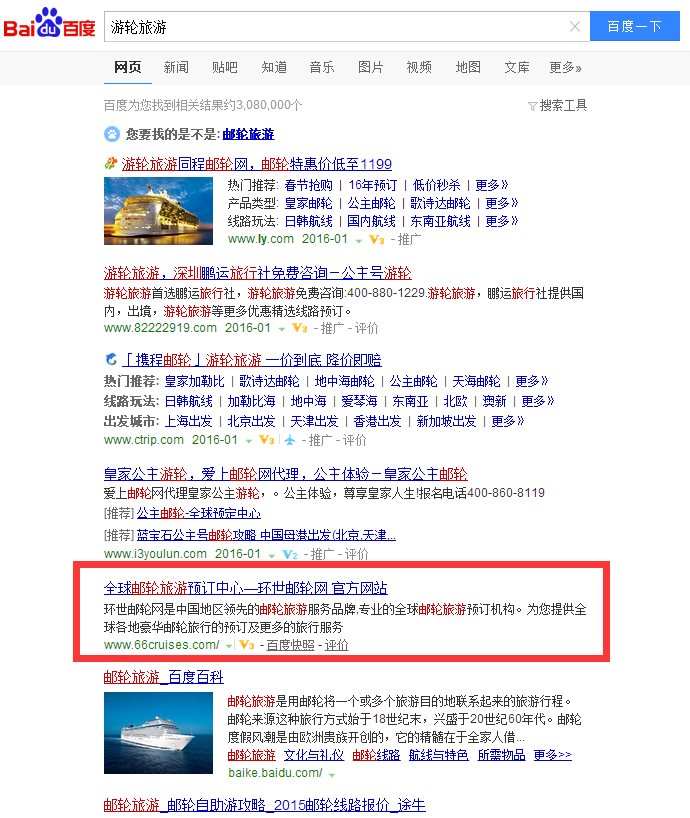Open the 皇家公主游轮 爱上邮轮网 result title
Viewport: 690px width, 818px height.
point(285,474)
